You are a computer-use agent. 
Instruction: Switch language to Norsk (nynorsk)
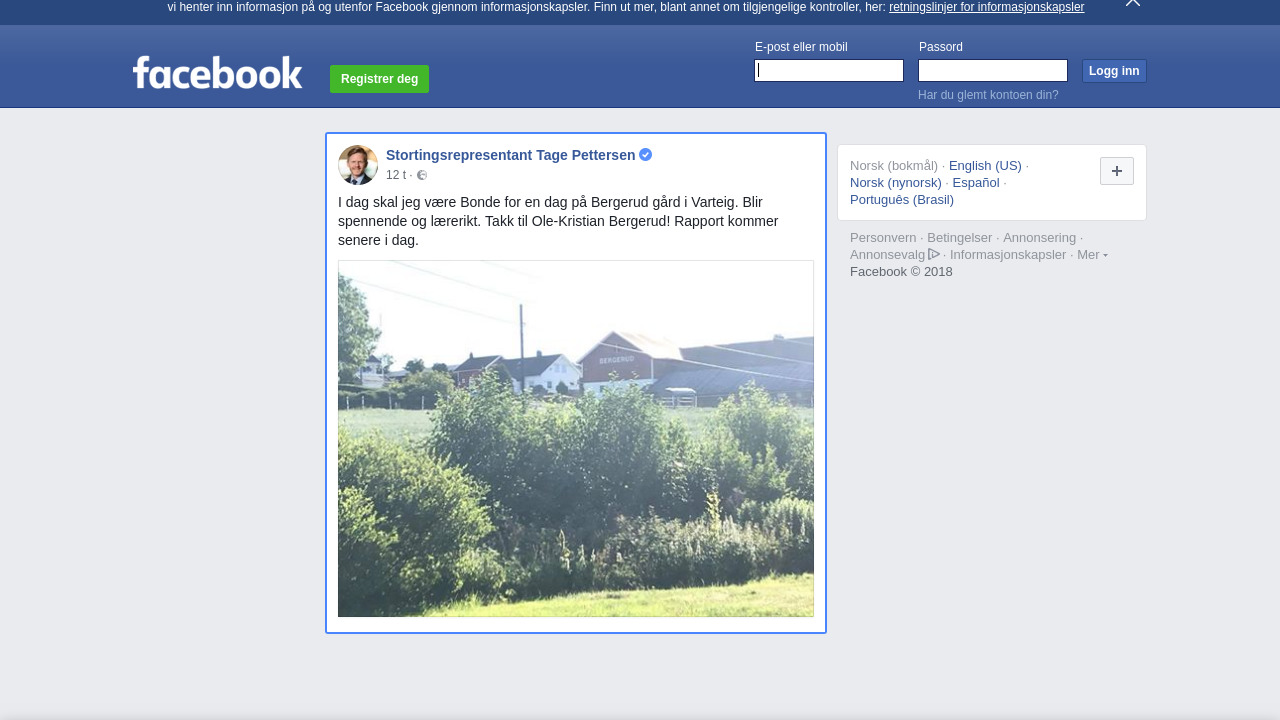click(896, 183)
